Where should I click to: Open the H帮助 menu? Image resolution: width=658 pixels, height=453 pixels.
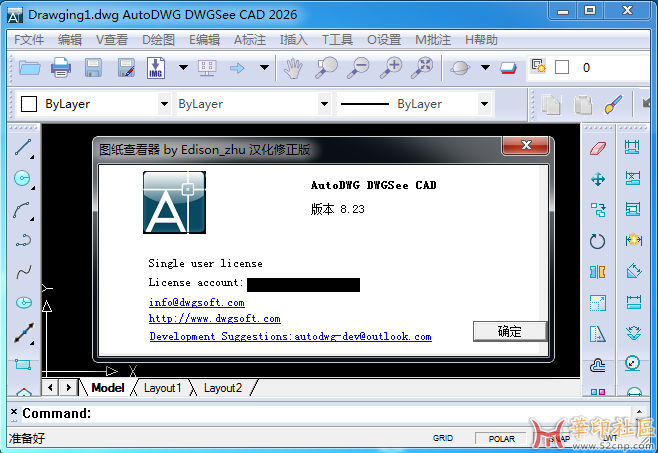pos(481,40)
